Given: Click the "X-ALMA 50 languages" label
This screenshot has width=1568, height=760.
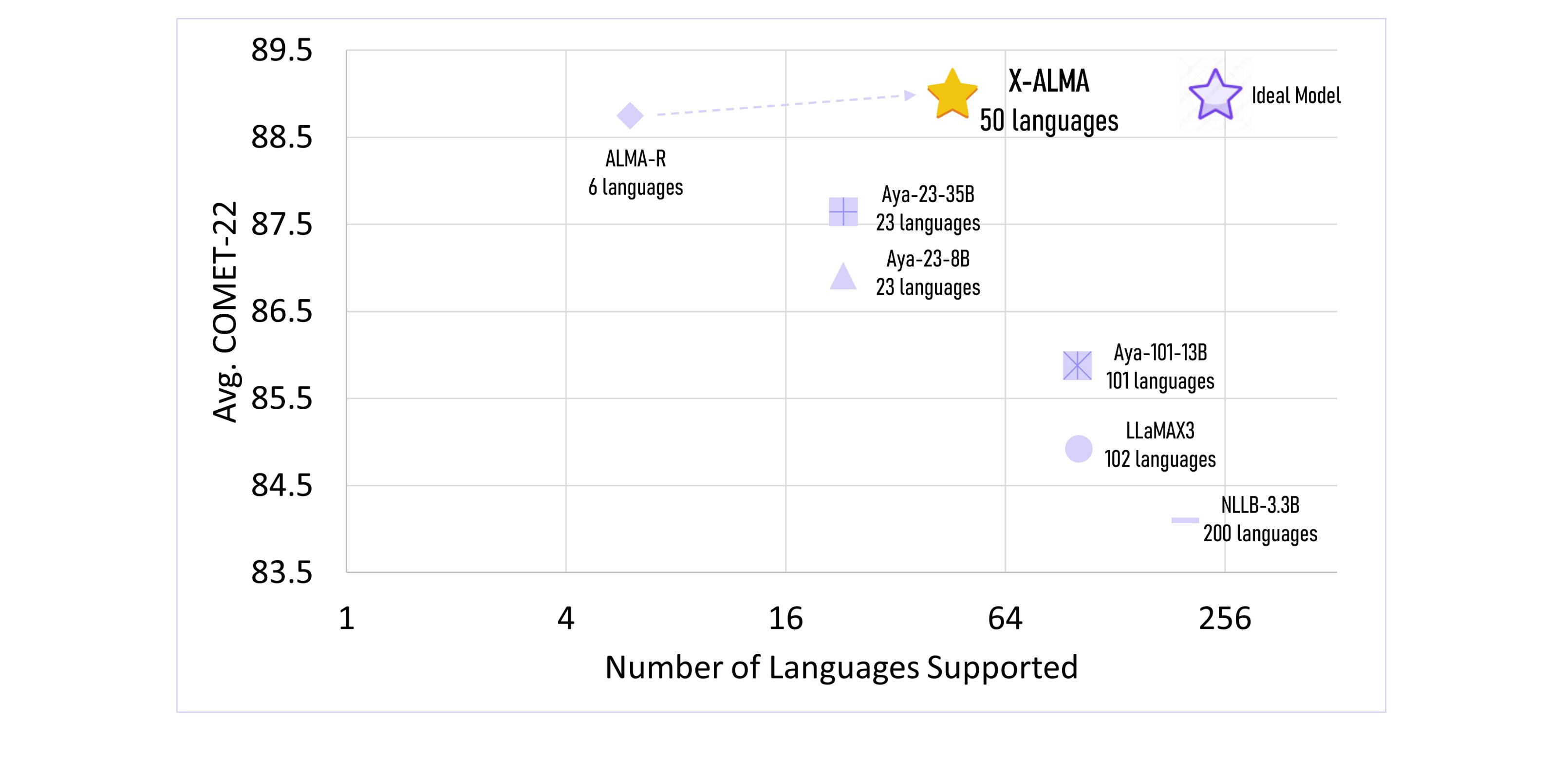Looking at the screenshot, I should coord(1049,100).
